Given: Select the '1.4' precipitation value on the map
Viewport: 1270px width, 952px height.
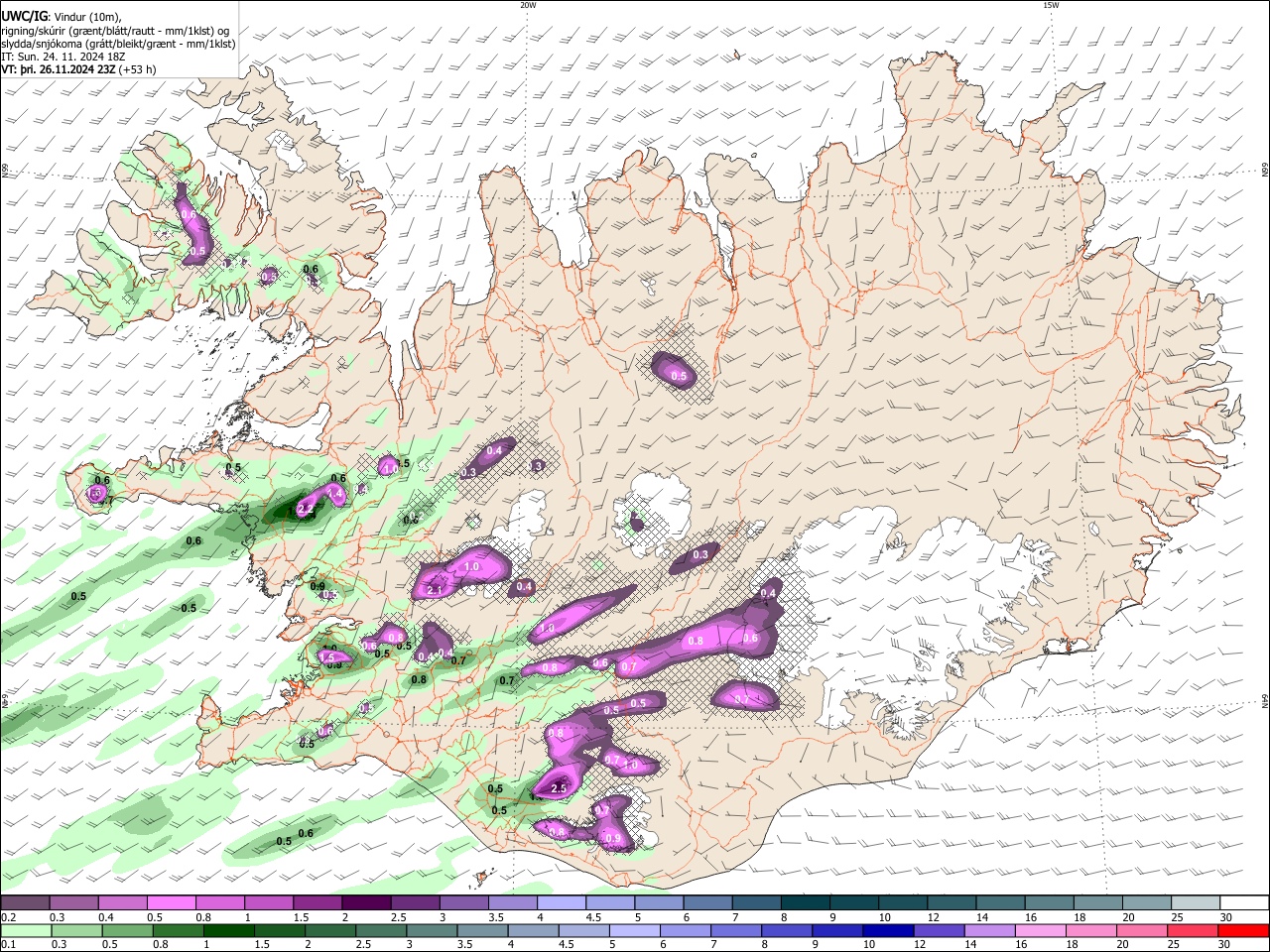Looking at the screenshot, I should (x=335, y=493).
